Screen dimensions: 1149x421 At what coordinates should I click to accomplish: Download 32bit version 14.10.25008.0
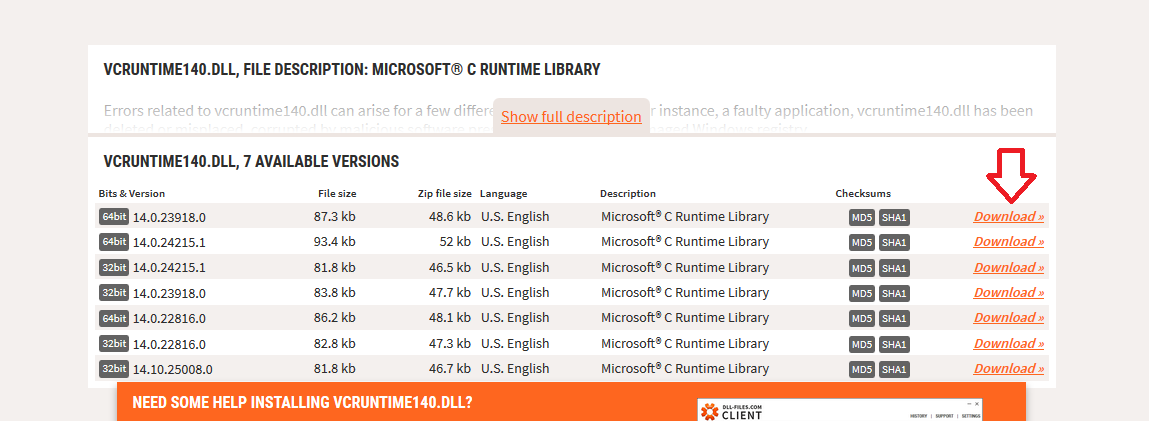tap(1008, 368)
